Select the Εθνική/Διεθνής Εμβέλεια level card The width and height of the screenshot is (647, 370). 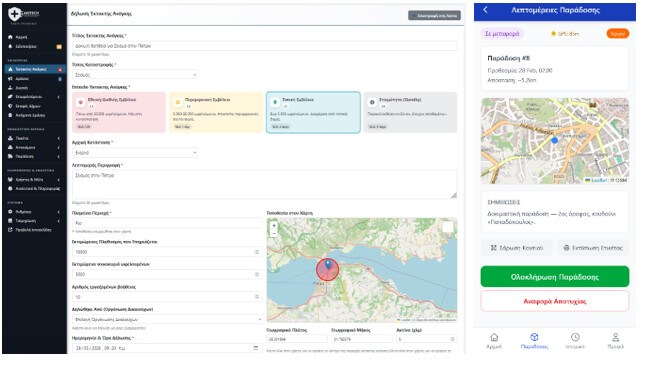coord(119,112)
